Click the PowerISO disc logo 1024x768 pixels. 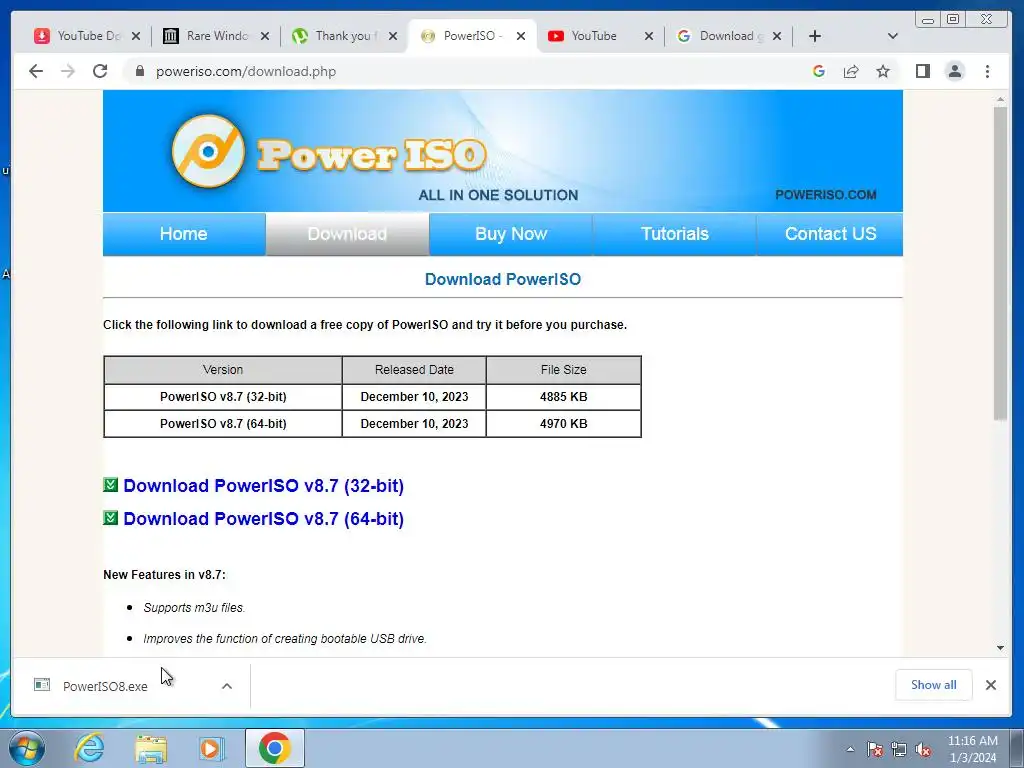[208, 152]
